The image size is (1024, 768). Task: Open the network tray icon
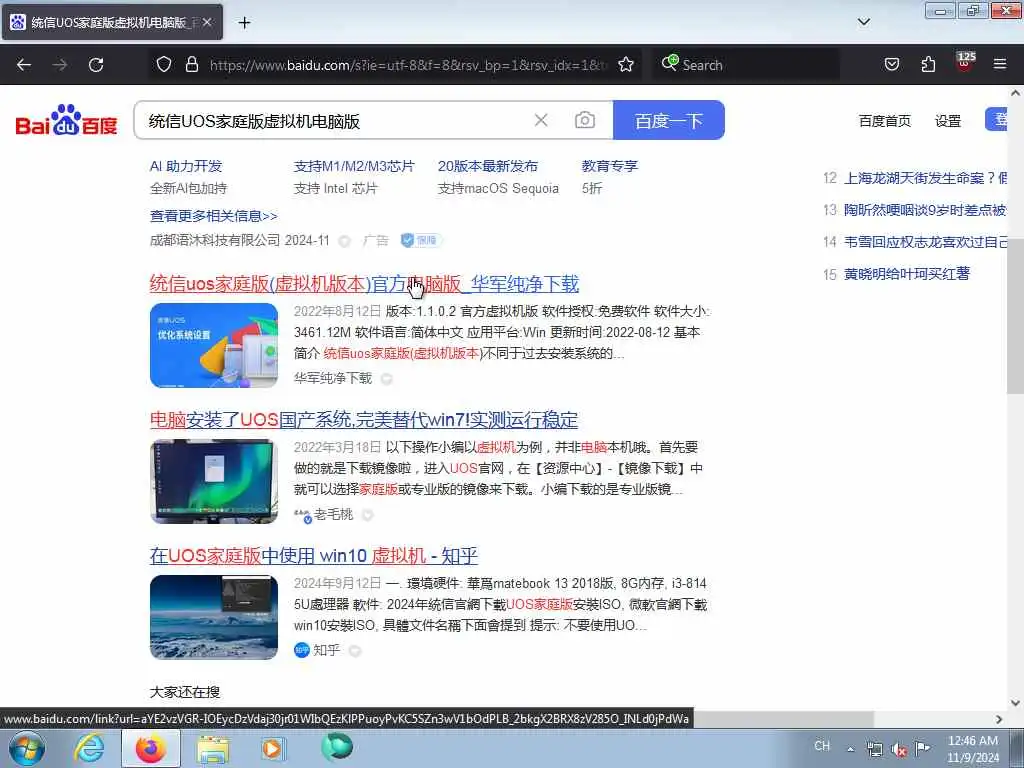point(875,749)
